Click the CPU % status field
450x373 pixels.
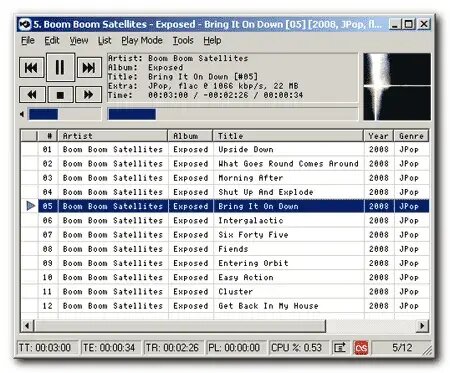(x=299, y=348)
